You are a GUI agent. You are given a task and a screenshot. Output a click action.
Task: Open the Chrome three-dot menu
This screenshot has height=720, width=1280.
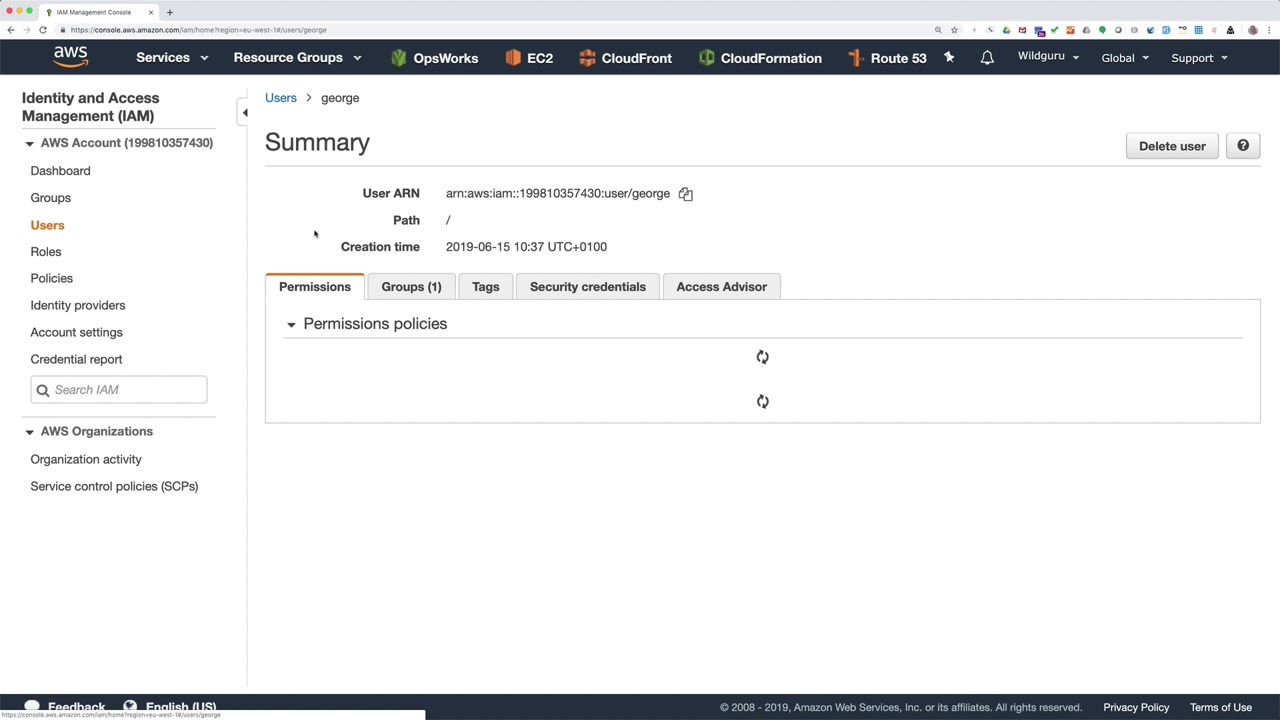tap(1269, 30)
